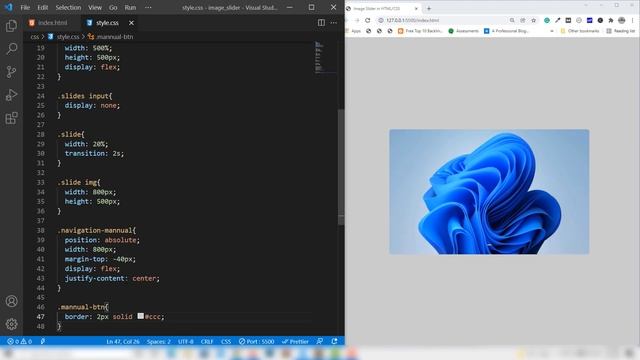This screenshot has width=640, height=360.
Task: Click css folder in breadcrumb
Action: [35, 37]
